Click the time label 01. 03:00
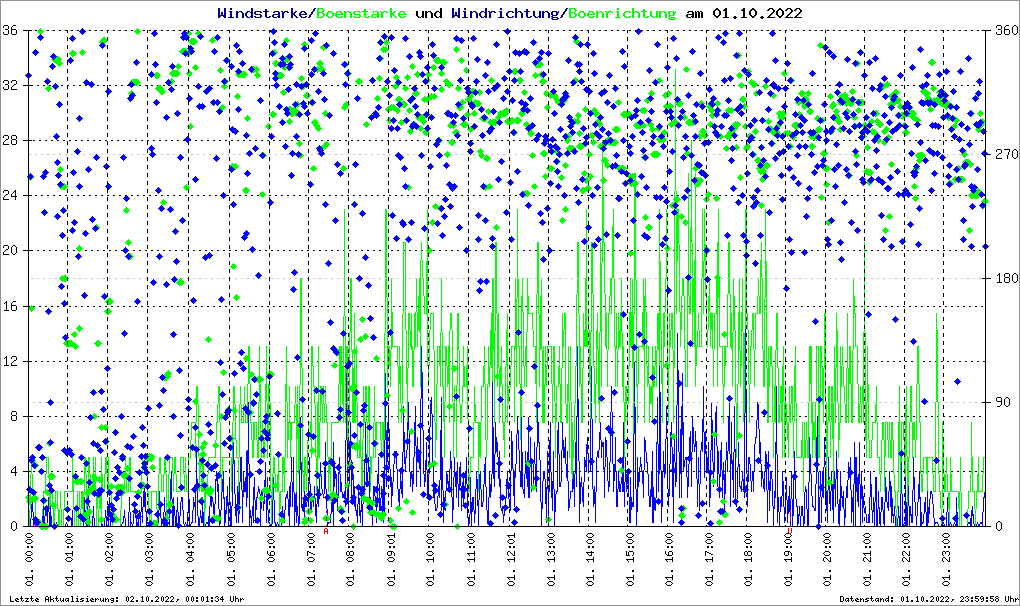 pyautogui.click(x=149, y=560)
